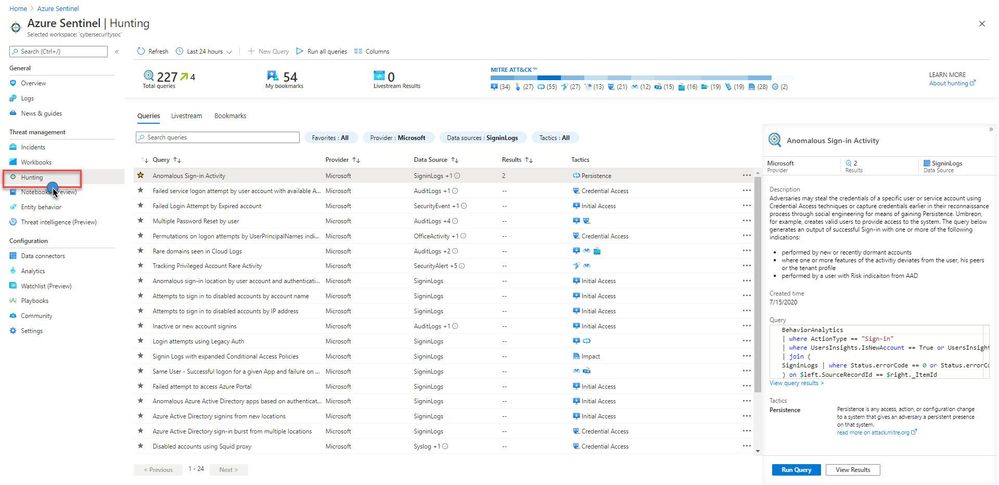This screenshot has height=485, width=999.
Task: Open Analytics configuration
Action: 33,271
